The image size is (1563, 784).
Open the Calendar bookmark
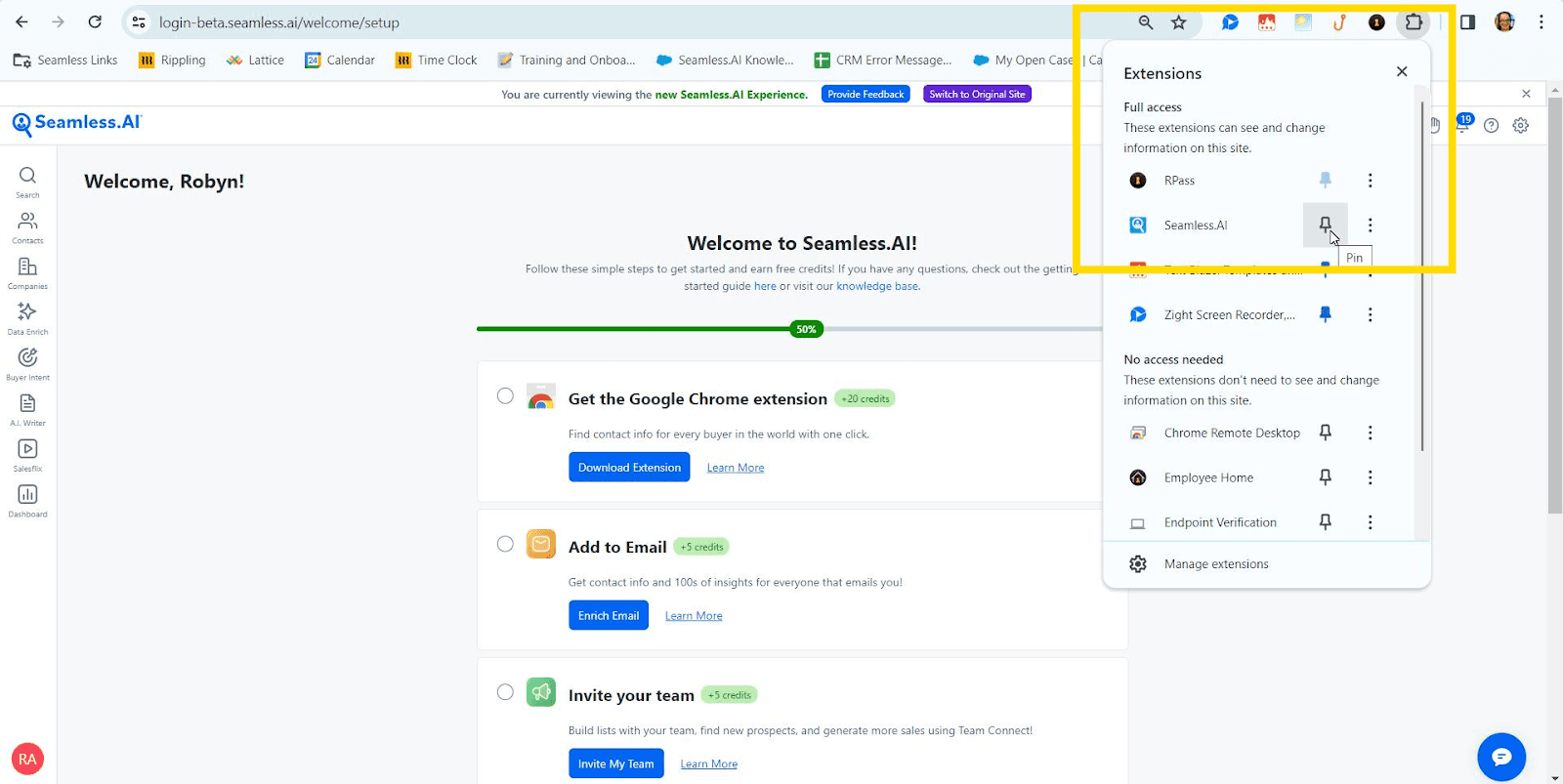(x=340, y=60)
